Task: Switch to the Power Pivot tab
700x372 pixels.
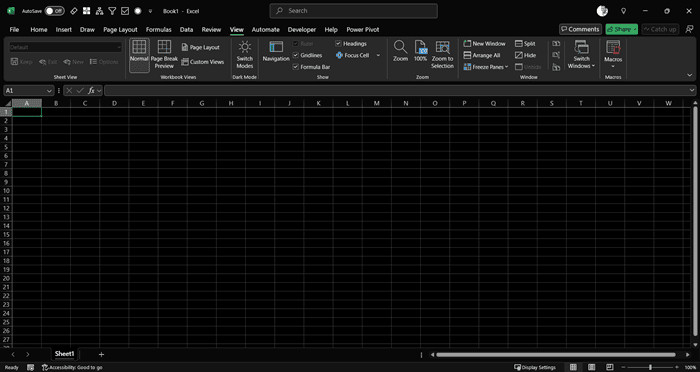Action: pos(363,29)
